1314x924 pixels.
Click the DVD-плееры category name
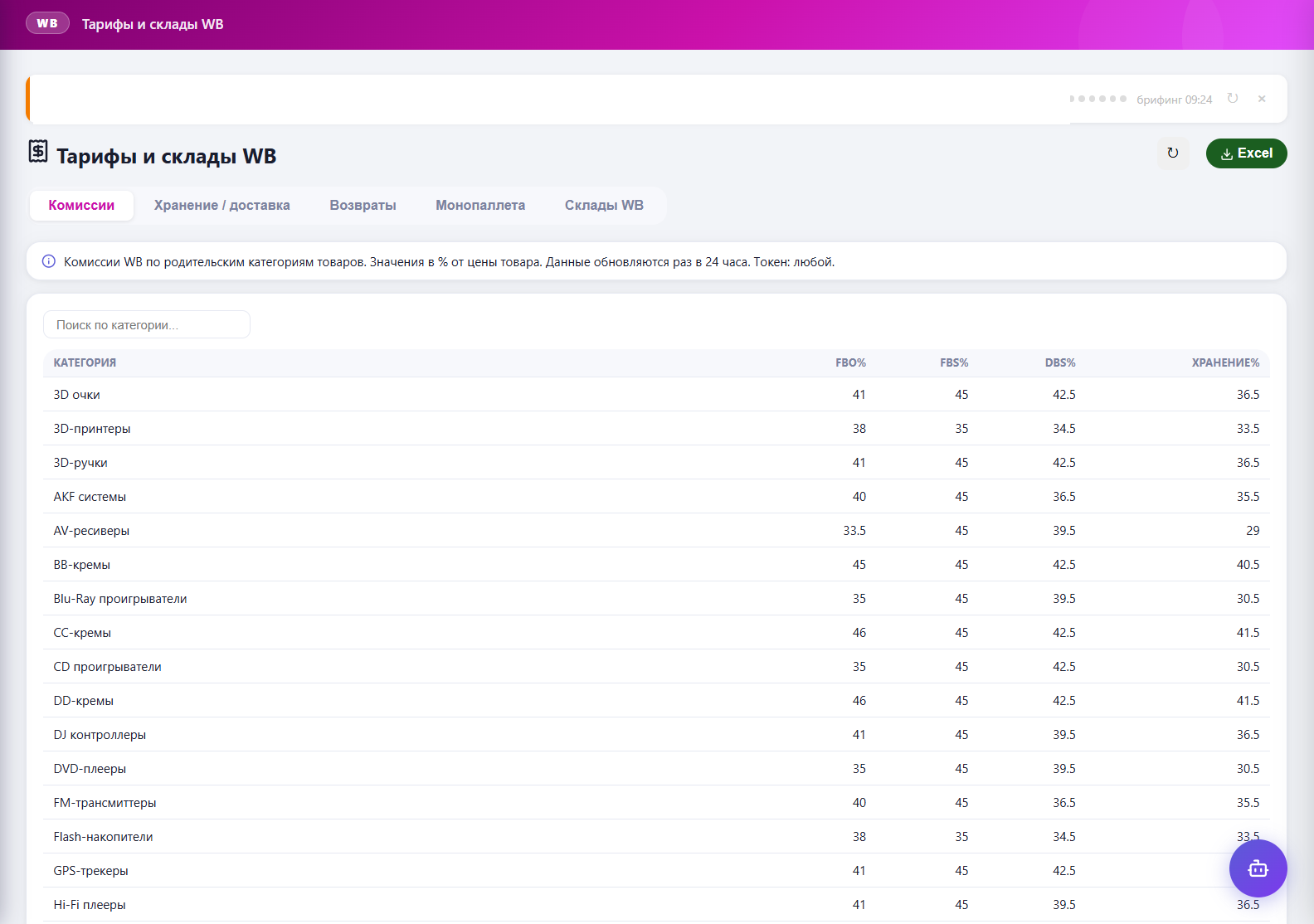pos(90,769)
